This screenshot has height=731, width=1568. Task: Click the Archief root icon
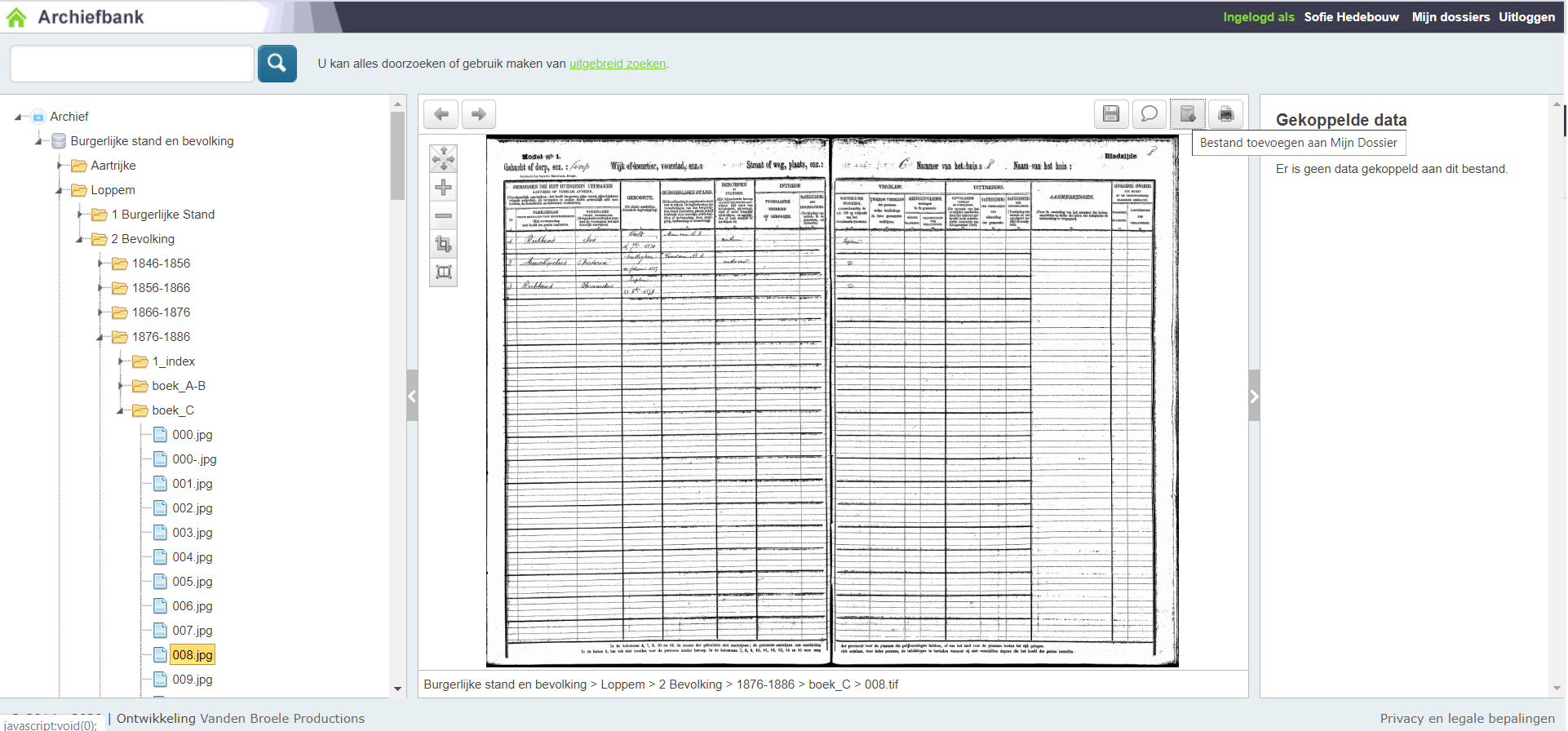tap(38, 117)
